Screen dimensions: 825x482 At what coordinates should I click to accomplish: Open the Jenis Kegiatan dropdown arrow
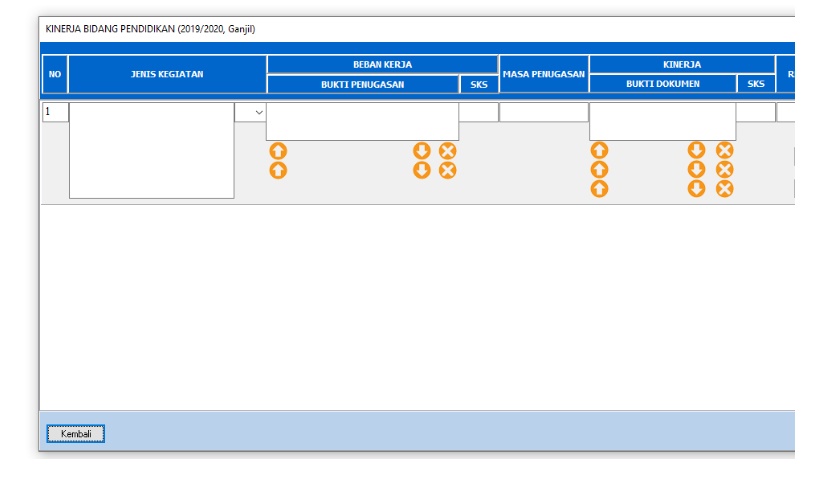(259, 112)
